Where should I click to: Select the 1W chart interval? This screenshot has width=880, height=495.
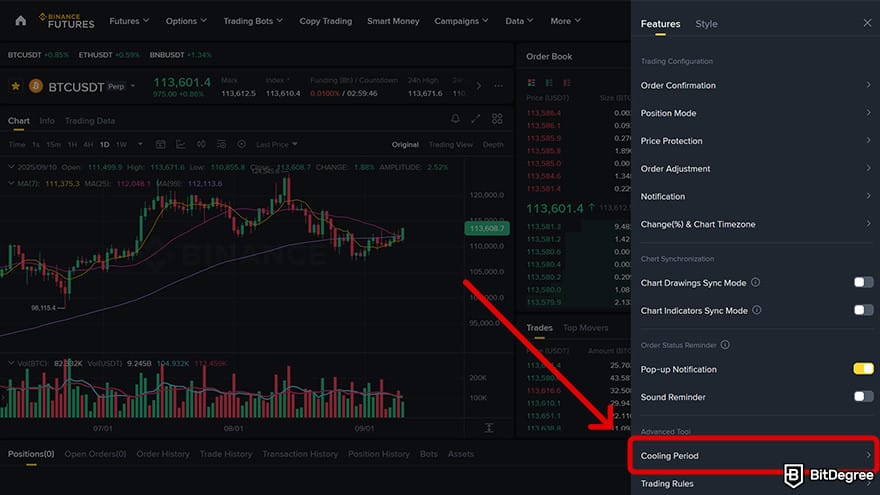(x=121, y=144)
